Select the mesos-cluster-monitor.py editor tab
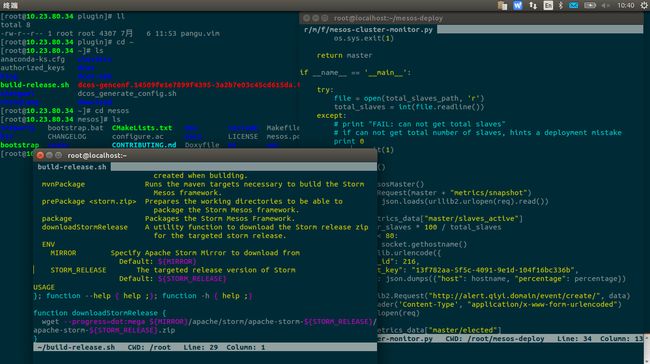The height and width of the screenshot is (364, 650). coord(368,30)
